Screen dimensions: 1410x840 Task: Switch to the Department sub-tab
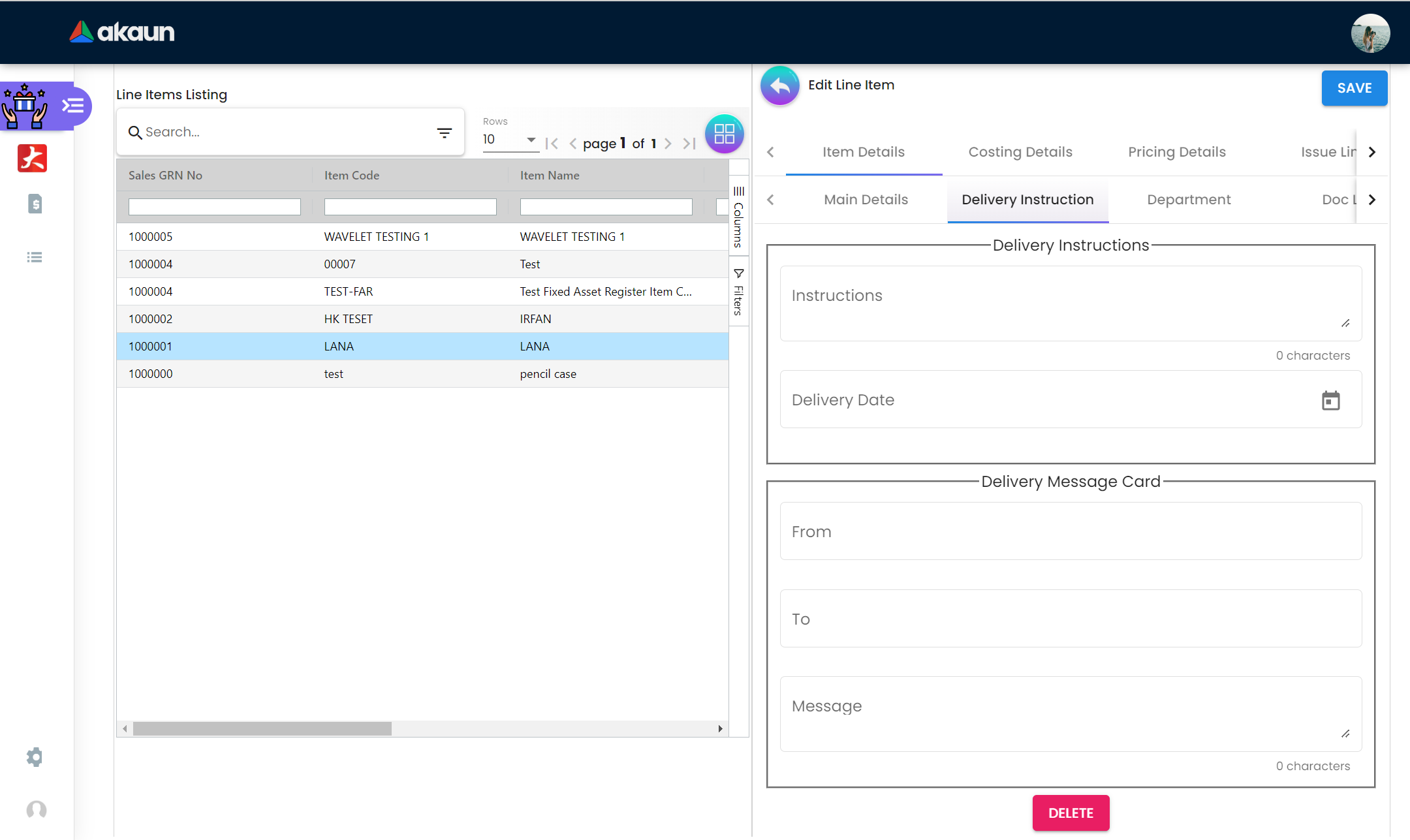point(1188,200)
